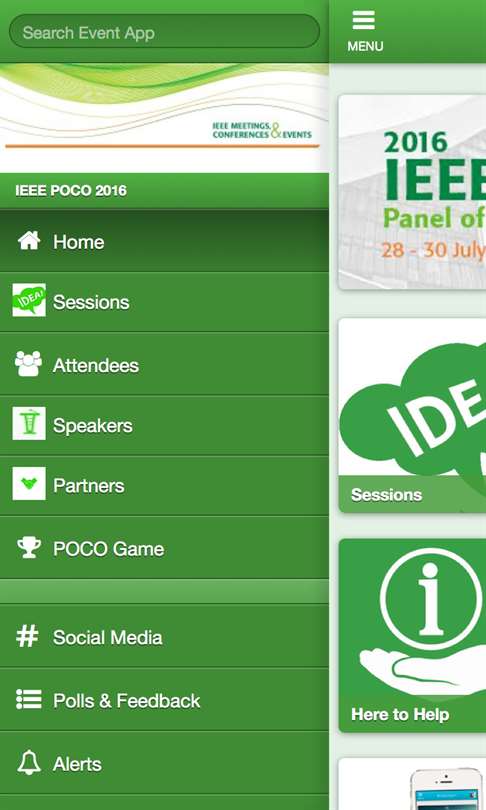Open the Sessions tile on home
486x810 pixels.
click(412, 415)
